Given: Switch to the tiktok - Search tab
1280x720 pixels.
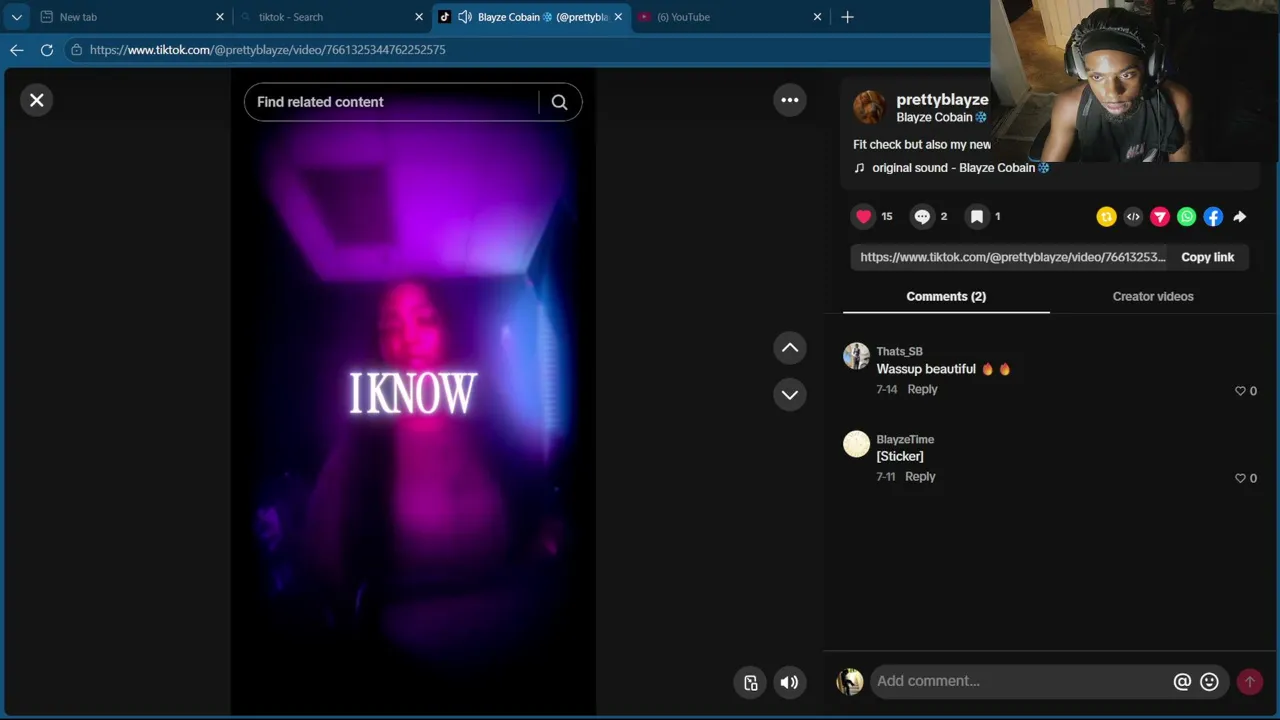Looking at the screenshot, I should click(x=330, y=17).
